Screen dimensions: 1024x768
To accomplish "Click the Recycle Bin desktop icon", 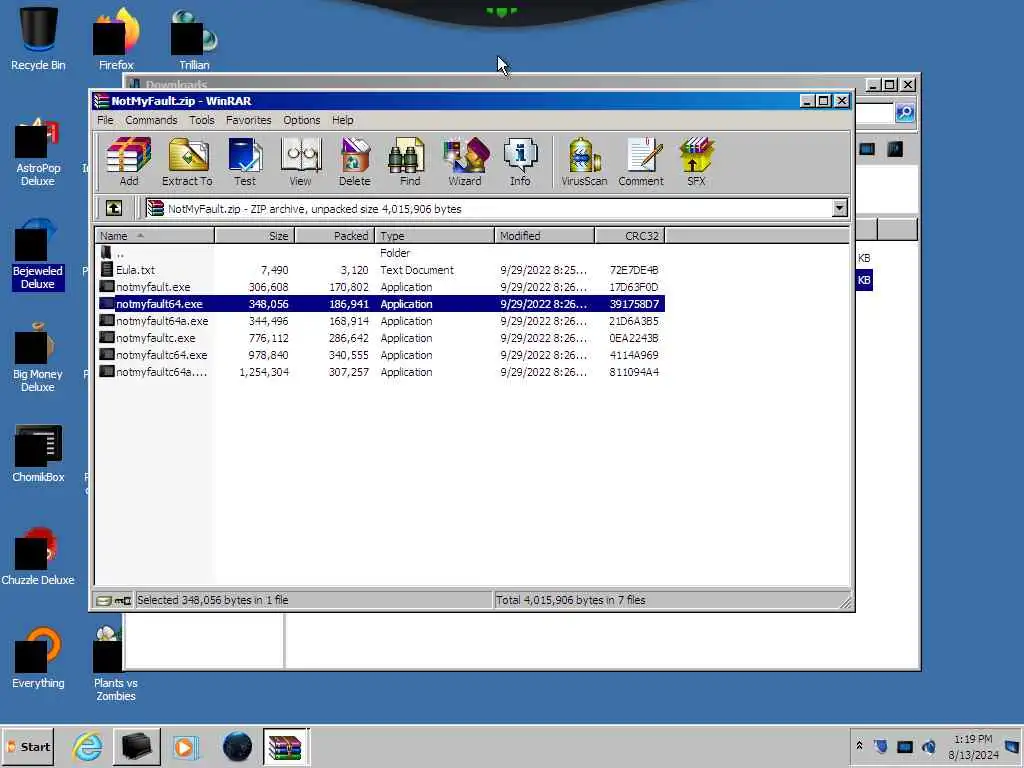I will point(38,38).
